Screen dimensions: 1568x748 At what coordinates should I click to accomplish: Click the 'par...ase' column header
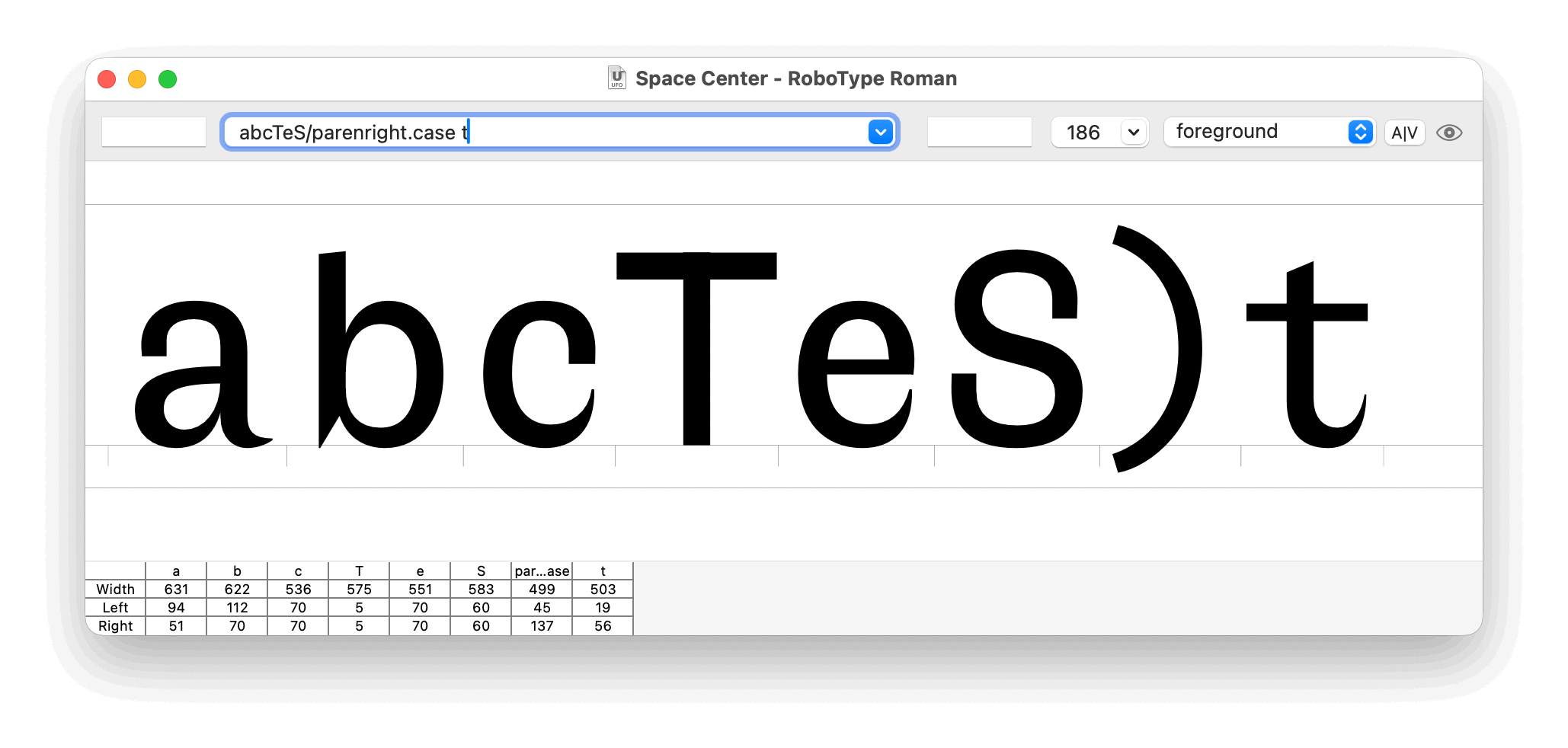[x=542, y=571]
